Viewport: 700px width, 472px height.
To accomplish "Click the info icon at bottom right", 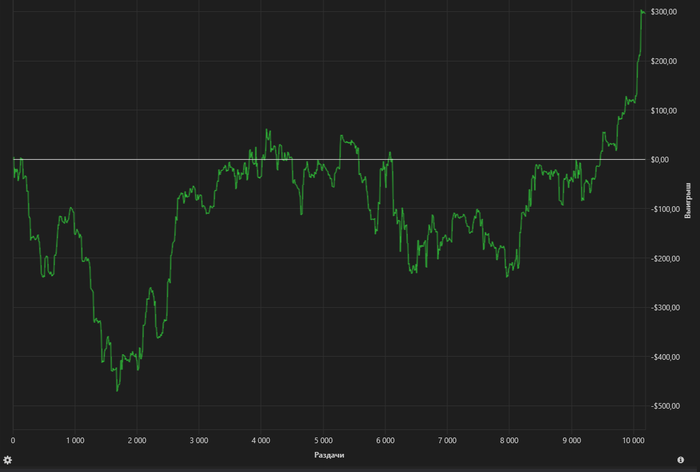I will click(x=680, y=459).
